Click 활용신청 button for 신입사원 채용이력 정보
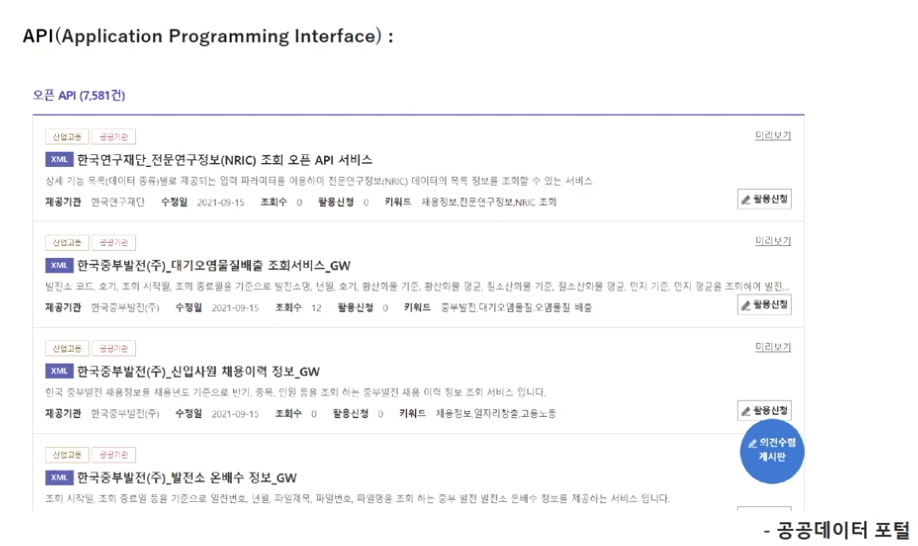Screen dimensions: 918x546 pyautogui.click(x=764, y=411)
